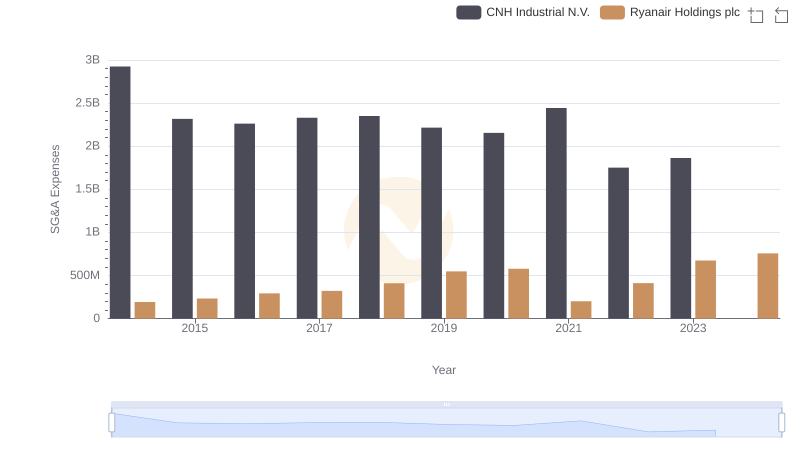
Task: Click the SG&A Expenses axis title
Action: (x=55, y=189)
